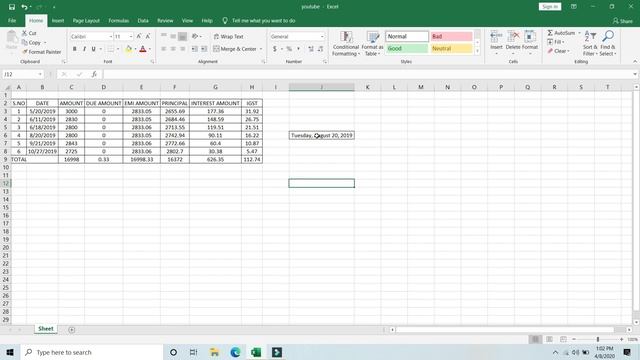Switch to the Formulas tab
The width and height of the screenshot is (640, 360).
[x=118, y=20]
